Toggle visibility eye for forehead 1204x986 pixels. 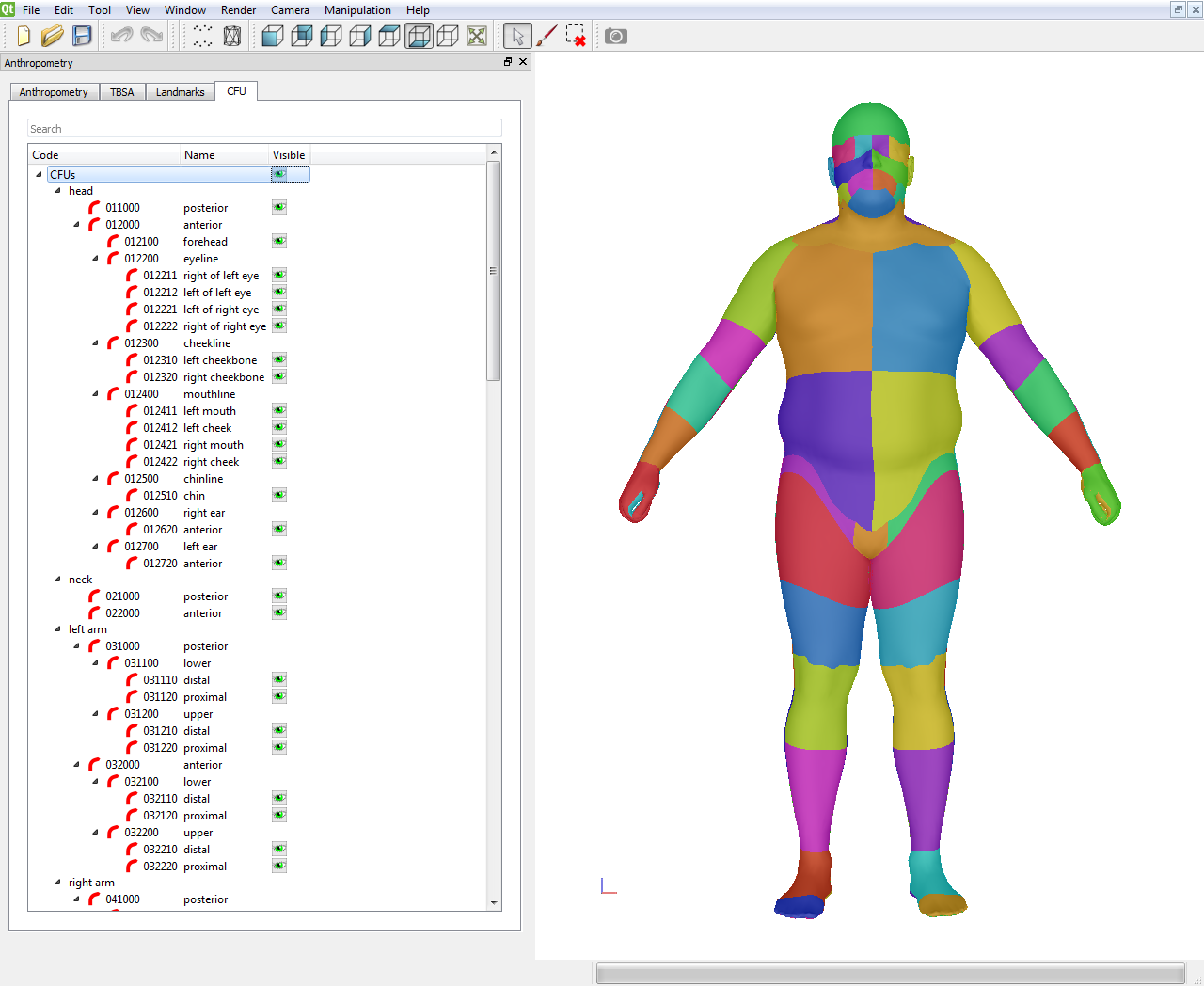click(279, 241)
